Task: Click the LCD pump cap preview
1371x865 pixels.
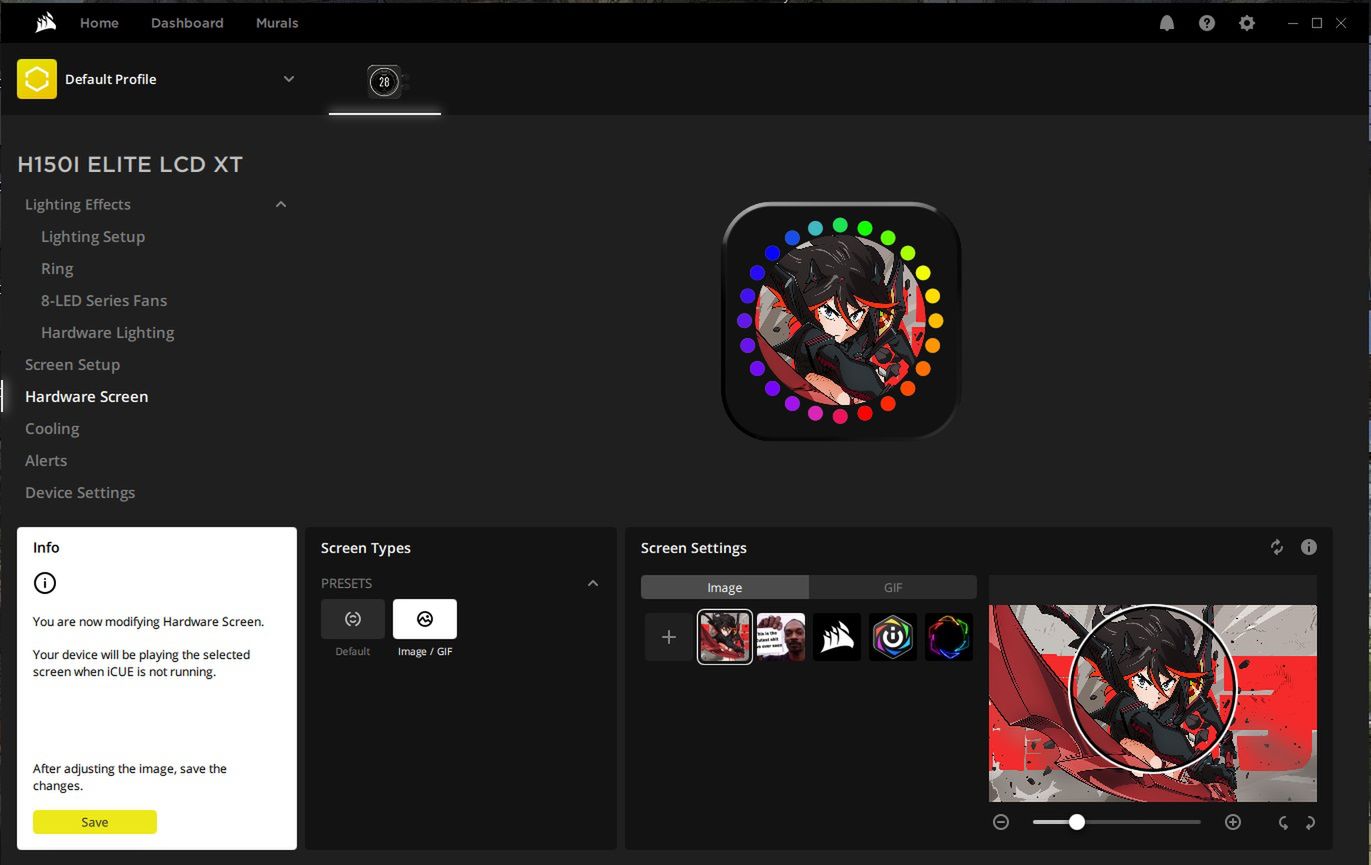Action: point(840,321)
